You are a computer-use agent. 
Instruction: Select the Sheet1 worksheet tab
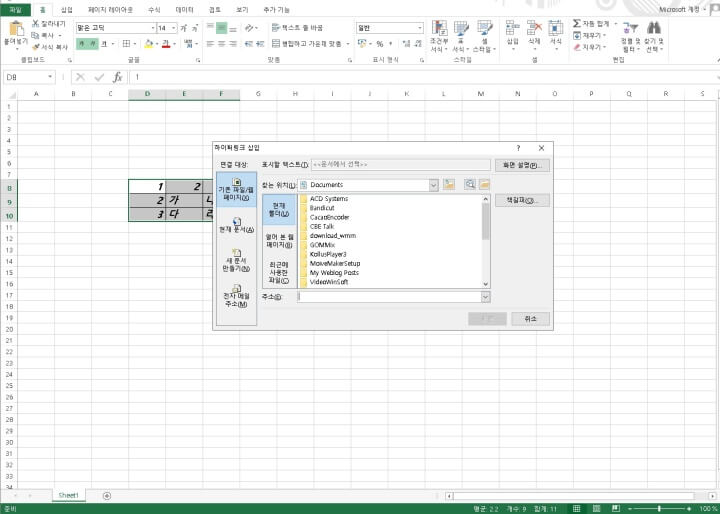(x=68, y=495)
